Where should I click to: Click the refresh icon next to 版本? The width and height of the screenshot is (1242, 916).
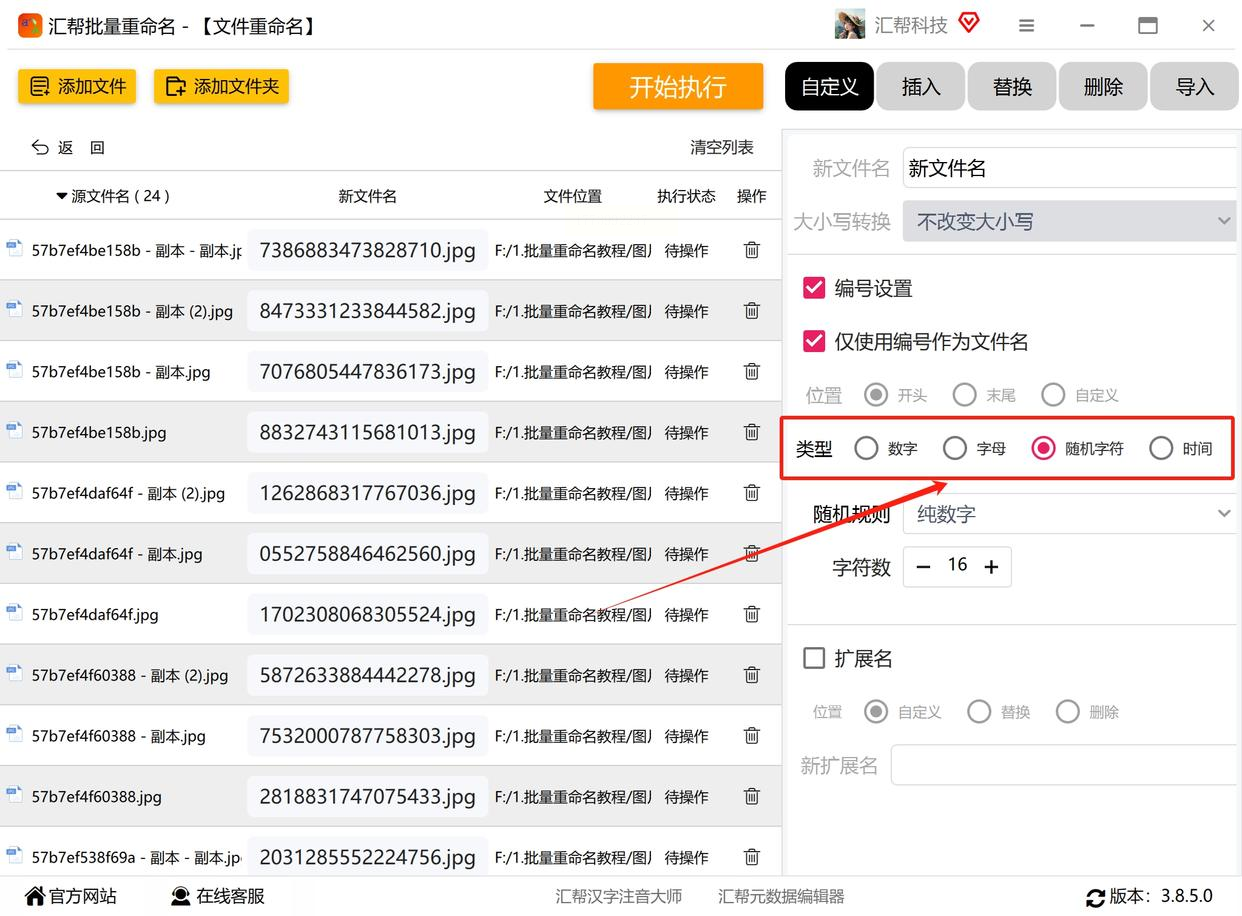tap(1095, 897)
